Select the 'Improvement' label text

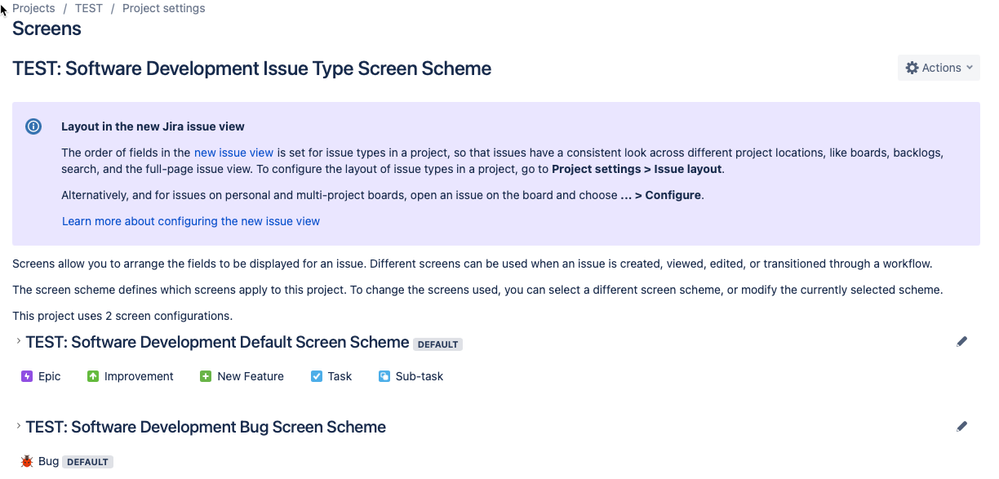pos(139,376)
